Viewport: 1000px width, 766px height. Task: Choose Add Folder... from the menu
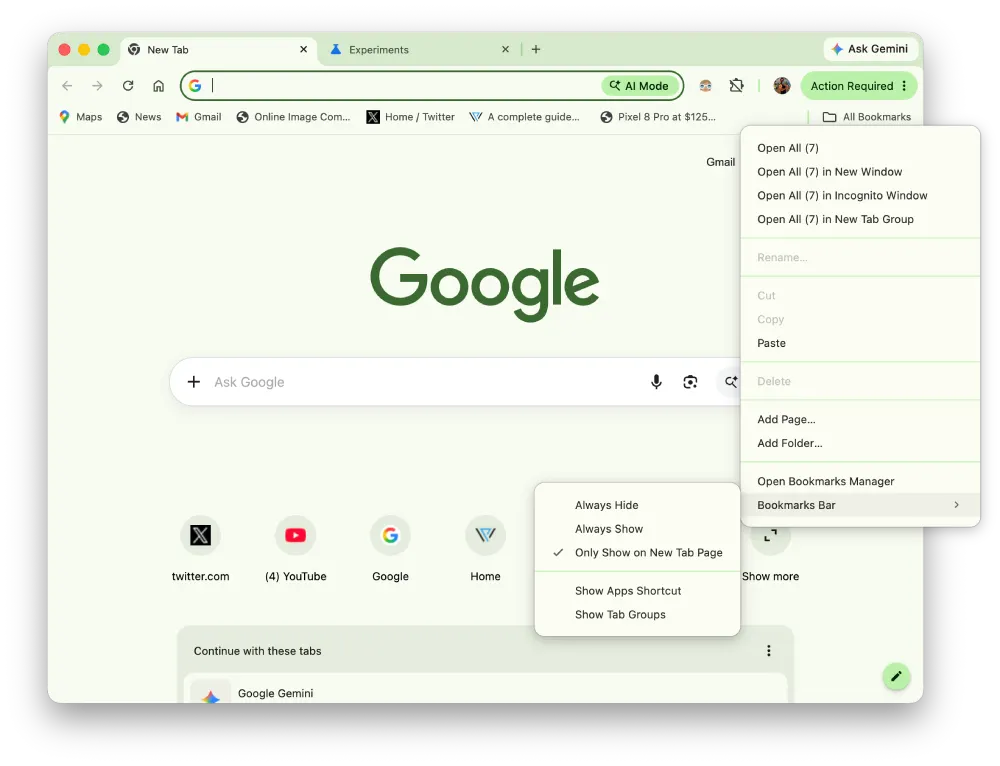click(860, 443)
